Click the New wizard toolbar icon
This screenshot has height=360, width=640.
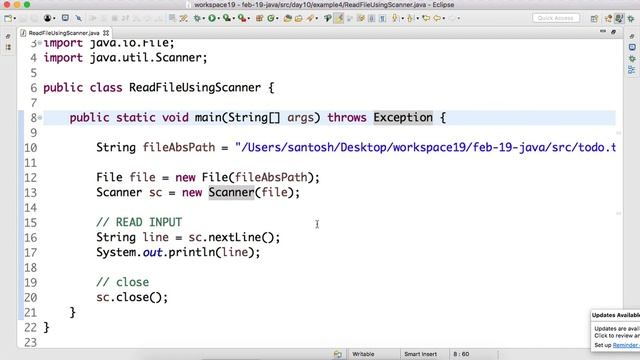[x=8, y=18]
